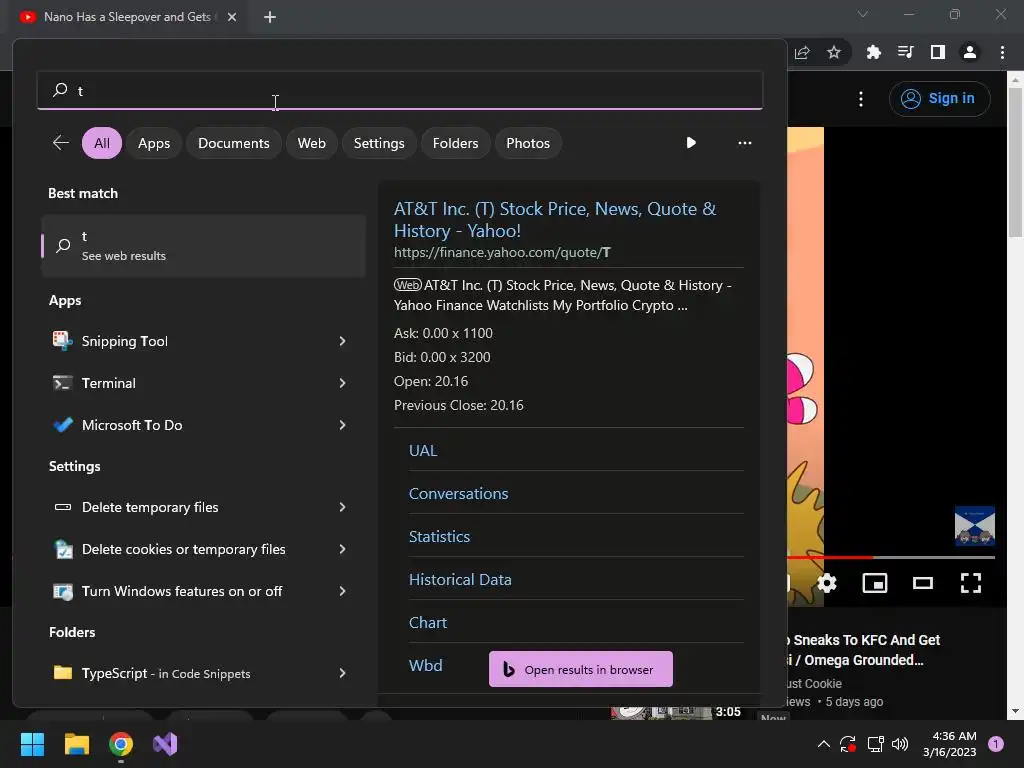
Task: Select the All filter tab
Action: pos(102,143)
